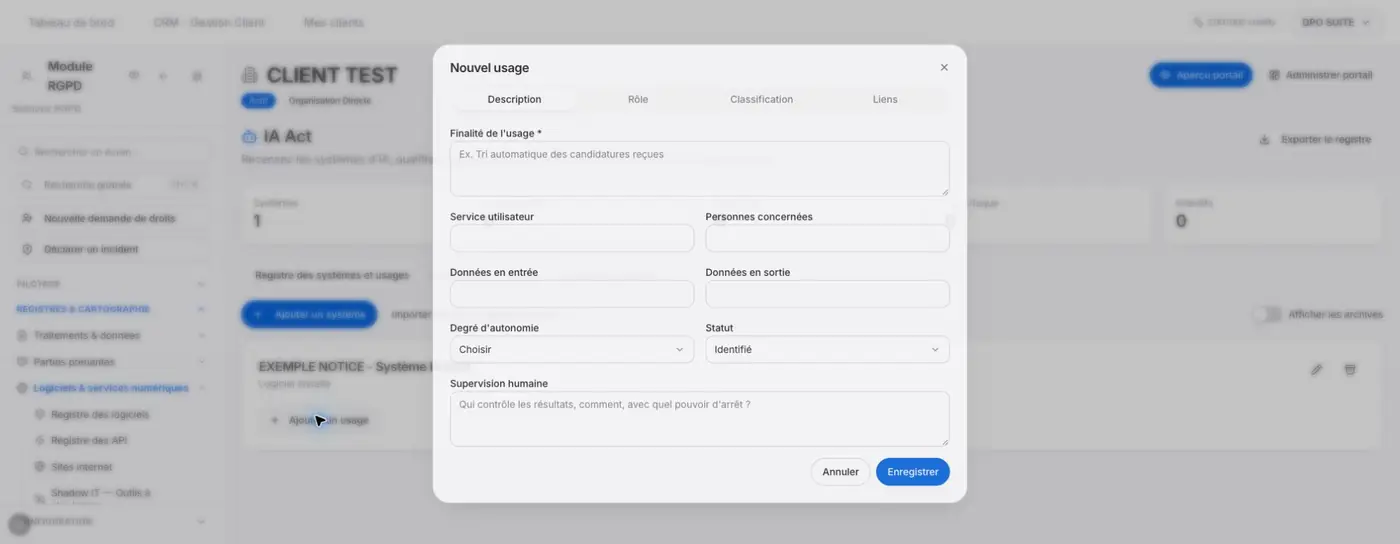
Task: Open the Mes clients nav item
Action: [x=334, y=22]
